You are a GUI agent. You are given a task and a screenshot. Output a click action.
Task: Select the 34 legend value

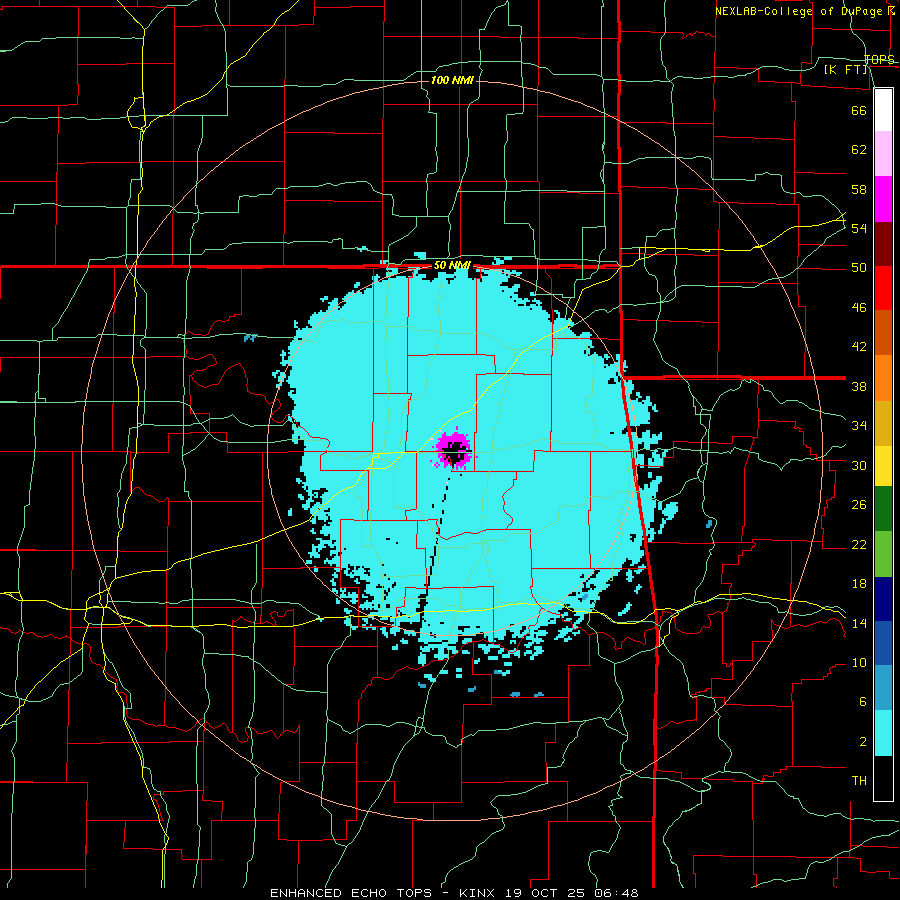pos(859,426)
